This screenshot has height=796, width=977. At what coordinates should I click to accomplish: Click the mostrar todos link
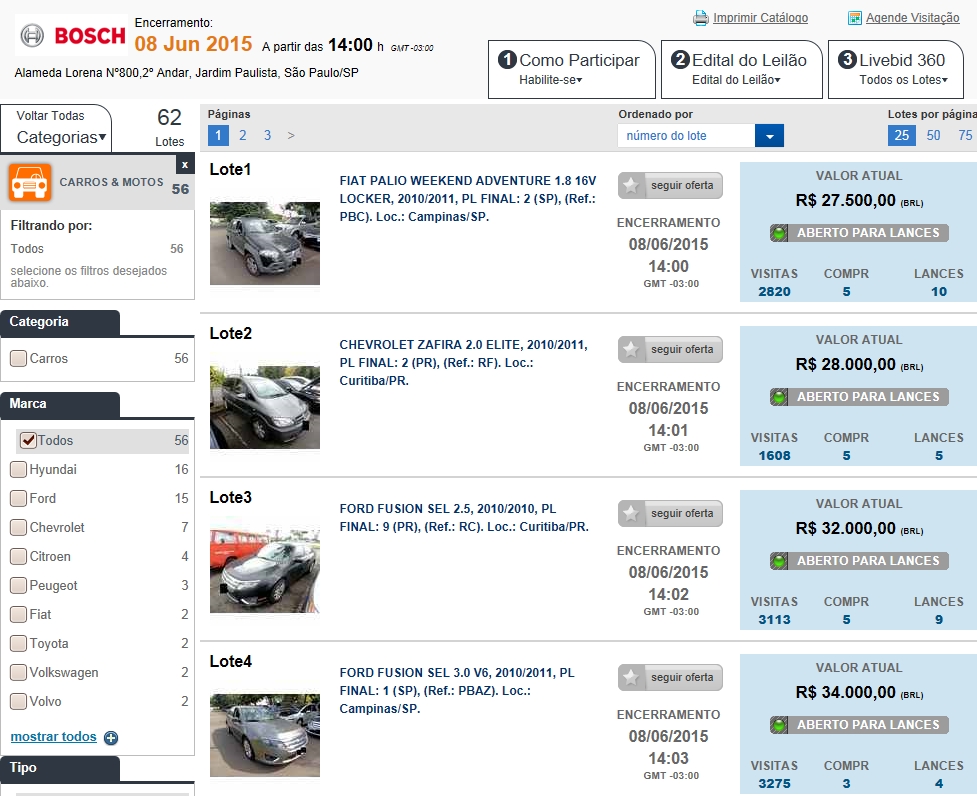(x=54, y=737)
